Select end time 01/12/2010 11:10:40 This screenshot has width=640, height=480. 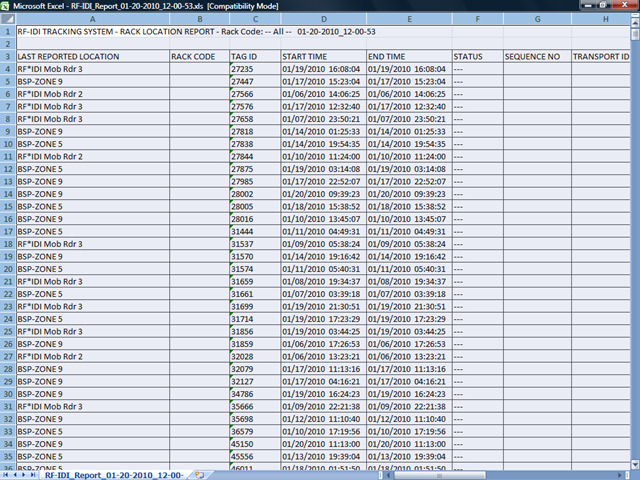point(409,419)
